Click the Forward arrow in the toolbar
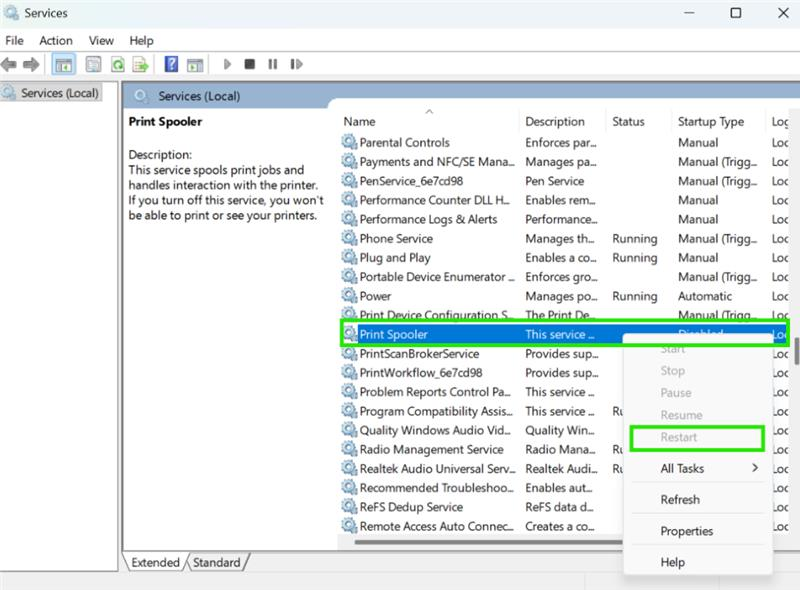This screenshot has height=590, width=800. pos(31,64)
